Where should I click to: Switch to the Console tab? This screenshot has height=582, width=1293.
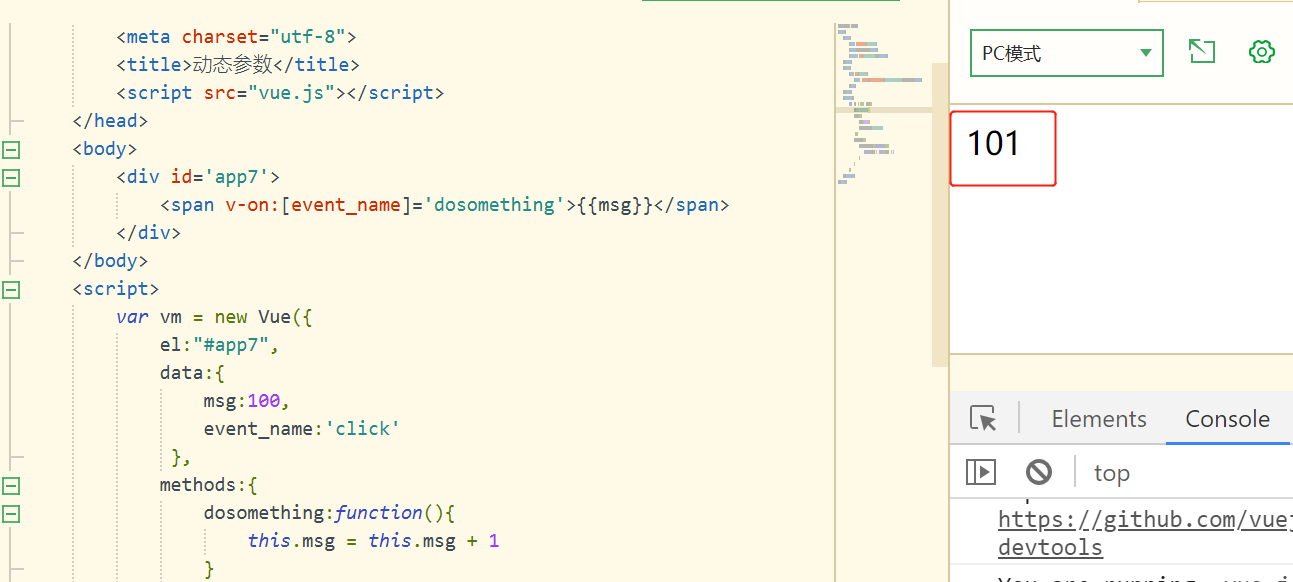click(1227, 419)
